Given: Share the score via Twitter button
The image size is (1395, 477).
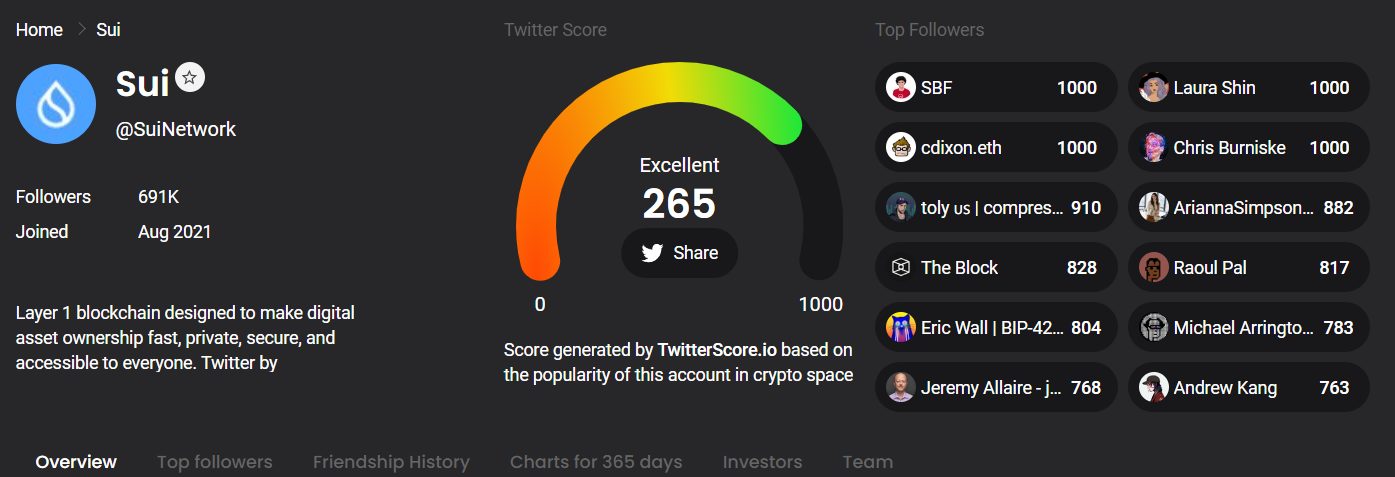Looking at the screenshot, I should (680, 253).
